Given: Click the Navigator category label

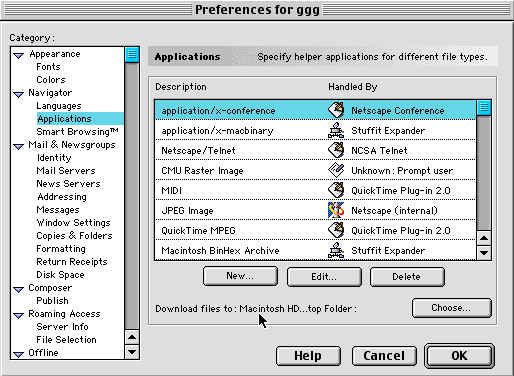Looking at the screenshot, I should coord(50,93).
